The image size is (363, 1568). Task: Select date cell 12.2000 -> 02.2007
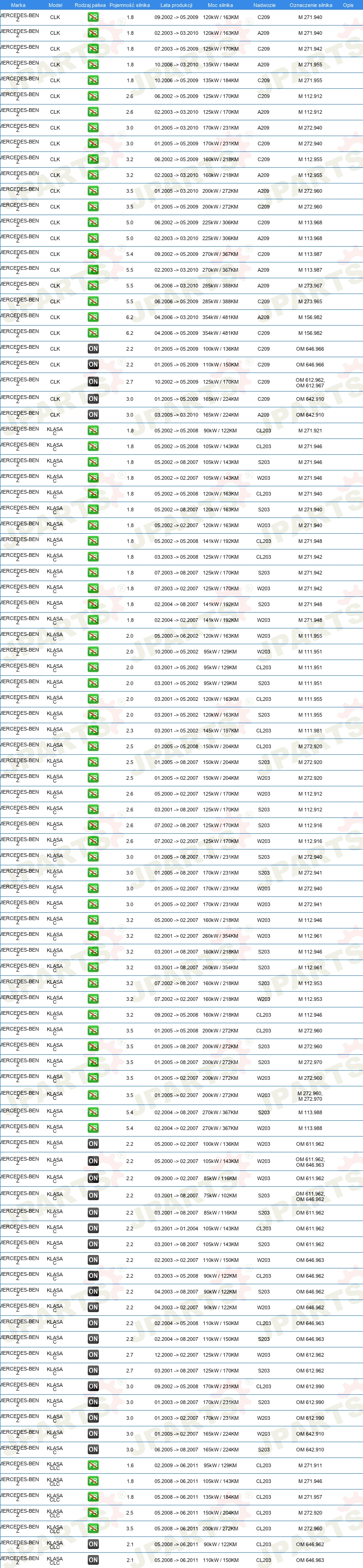(x=176, y=1354)
